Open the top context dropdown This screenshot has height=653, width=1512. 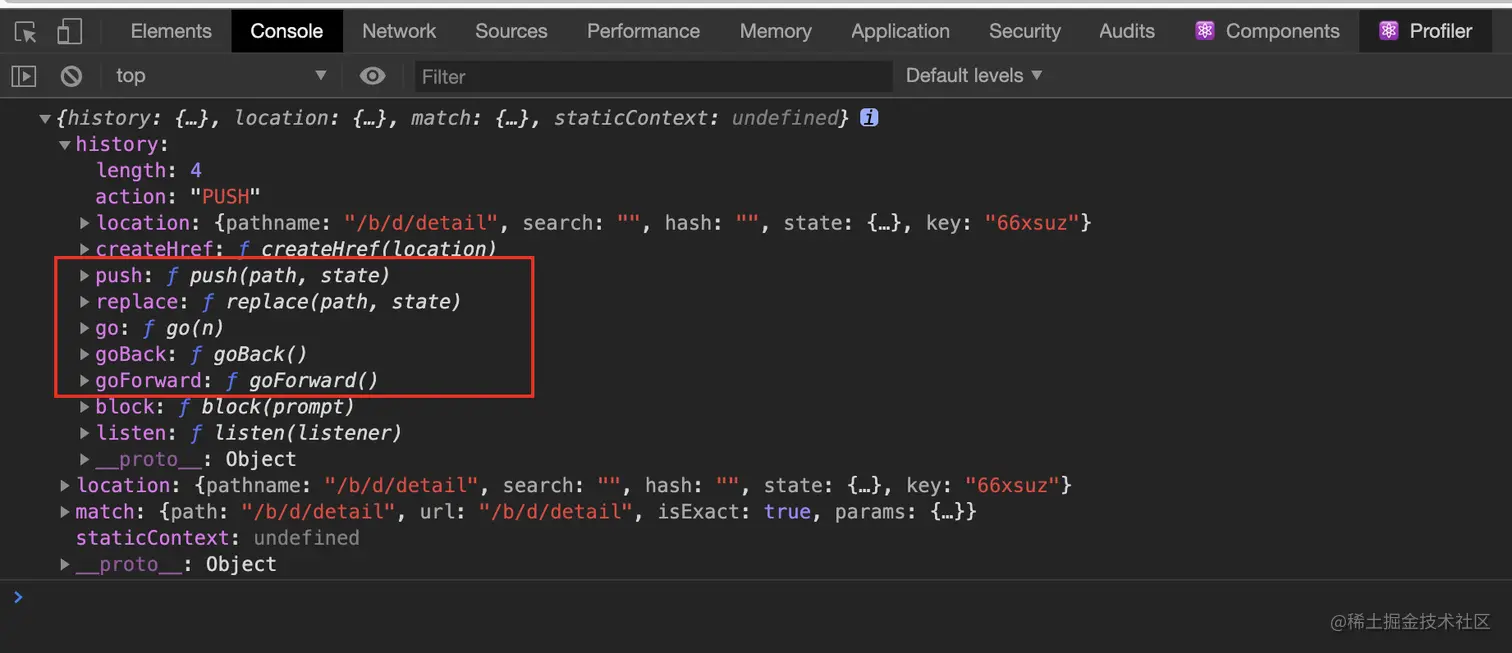pyautogui.click(x=220, y=76)
